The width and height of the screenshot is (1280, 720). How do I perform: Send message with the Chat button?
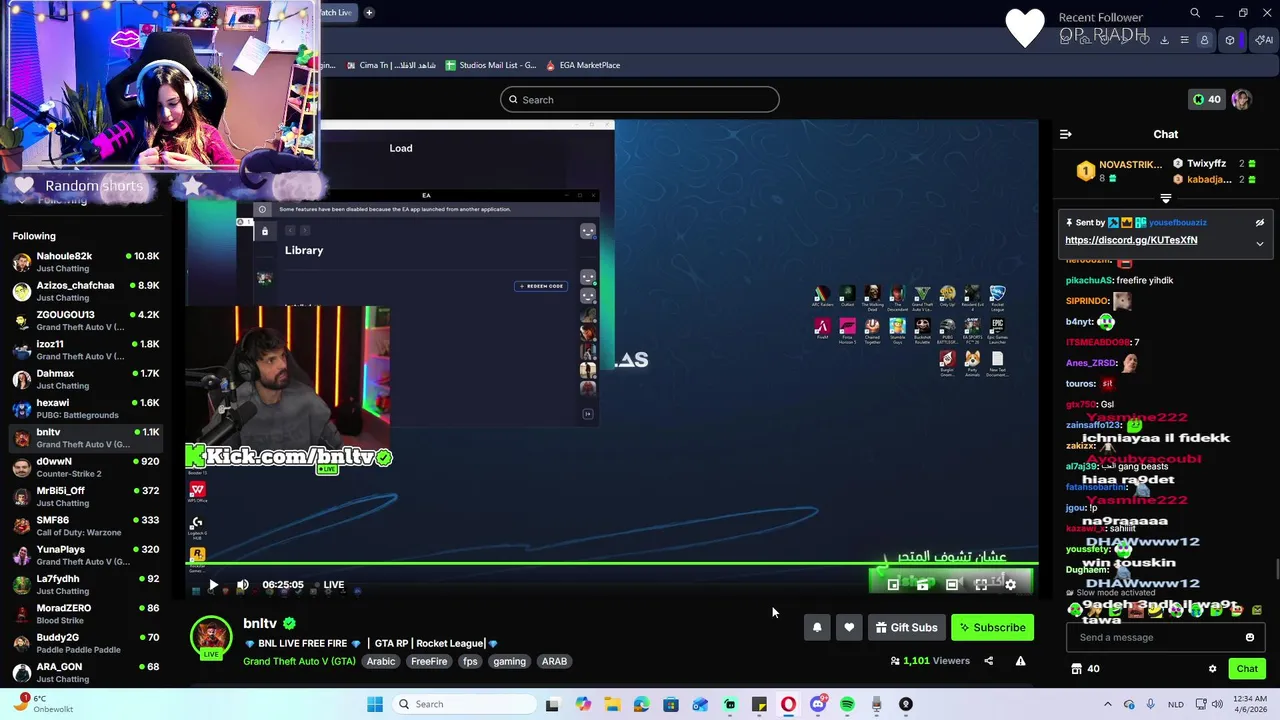(x=1247, y=669)
